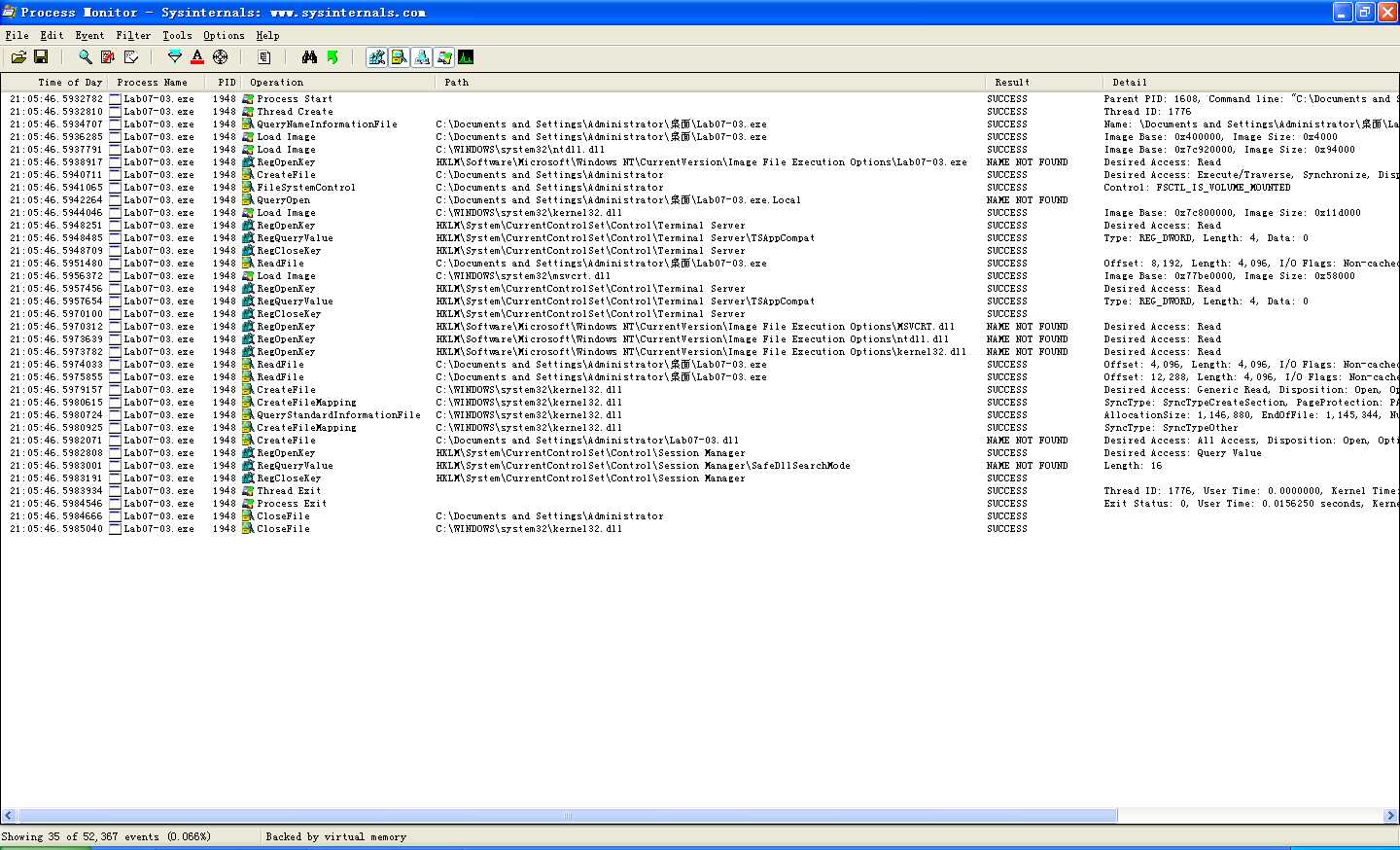Viewport: 1400px width, 850px height.
Task: Click the Operation column header
Action: pyautogui.click(x=338, y=83)
